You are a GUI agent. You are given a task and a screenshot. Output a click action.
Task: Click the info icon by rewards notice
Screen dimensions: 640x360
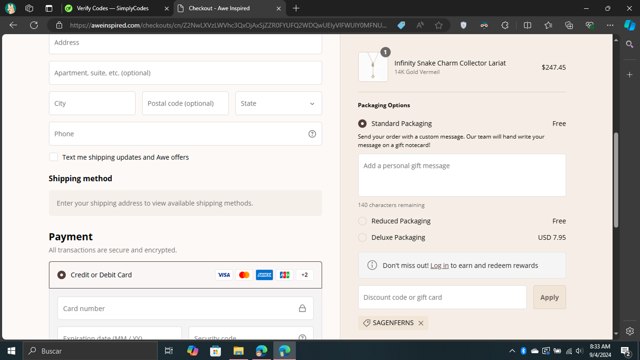(372, 265)
